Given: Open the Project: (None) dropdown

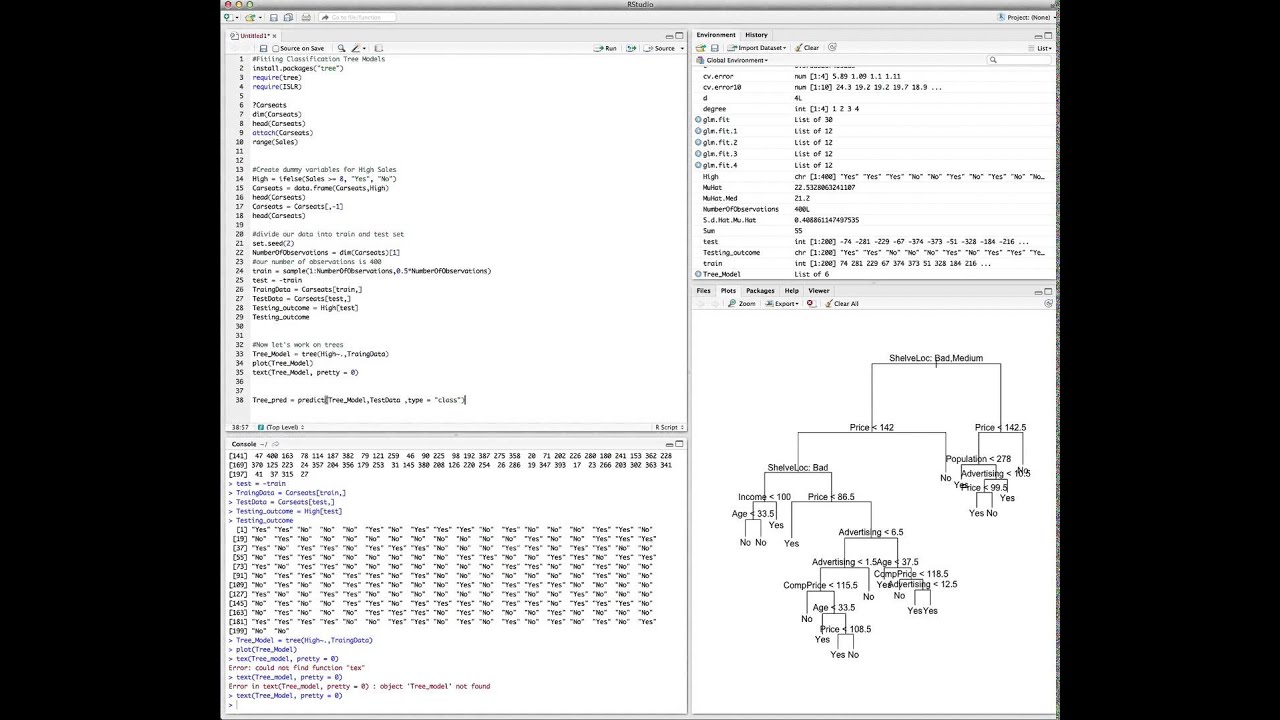Looking at the screenshot, I should (x=1026, y=17).
